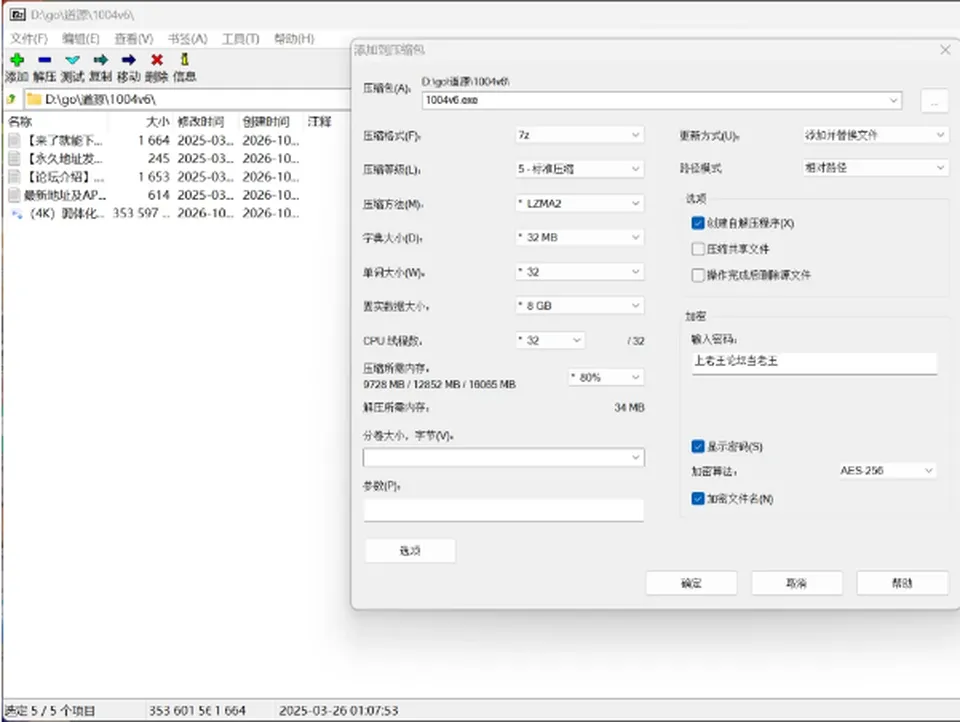
Task: Click the 帮助 button in the dialog
Action: pos(902,583)
